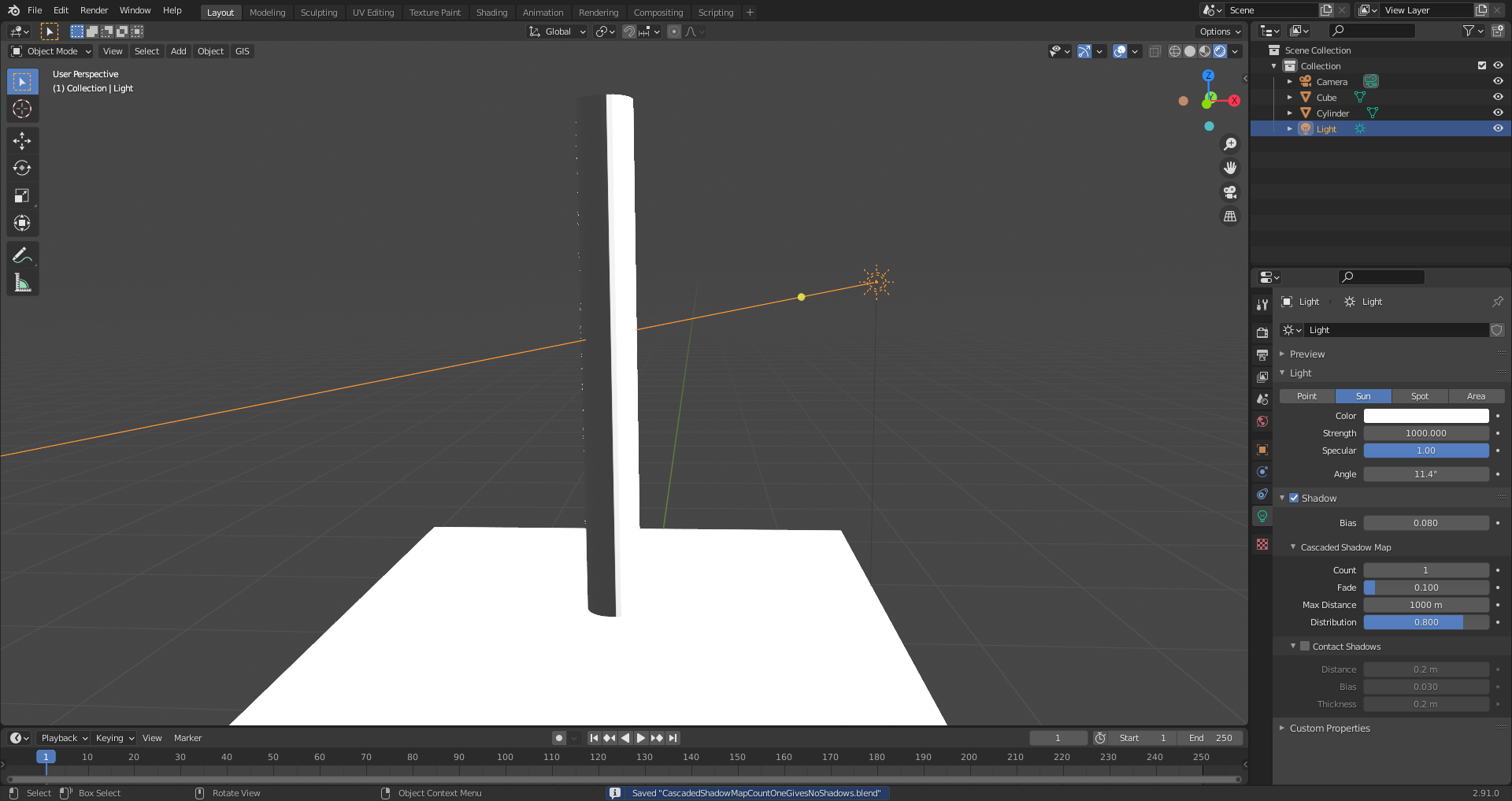Disable the Shadow checkbox
Image resolution: width=1512 pixels, height=801 pixels.
(1295, 498)
